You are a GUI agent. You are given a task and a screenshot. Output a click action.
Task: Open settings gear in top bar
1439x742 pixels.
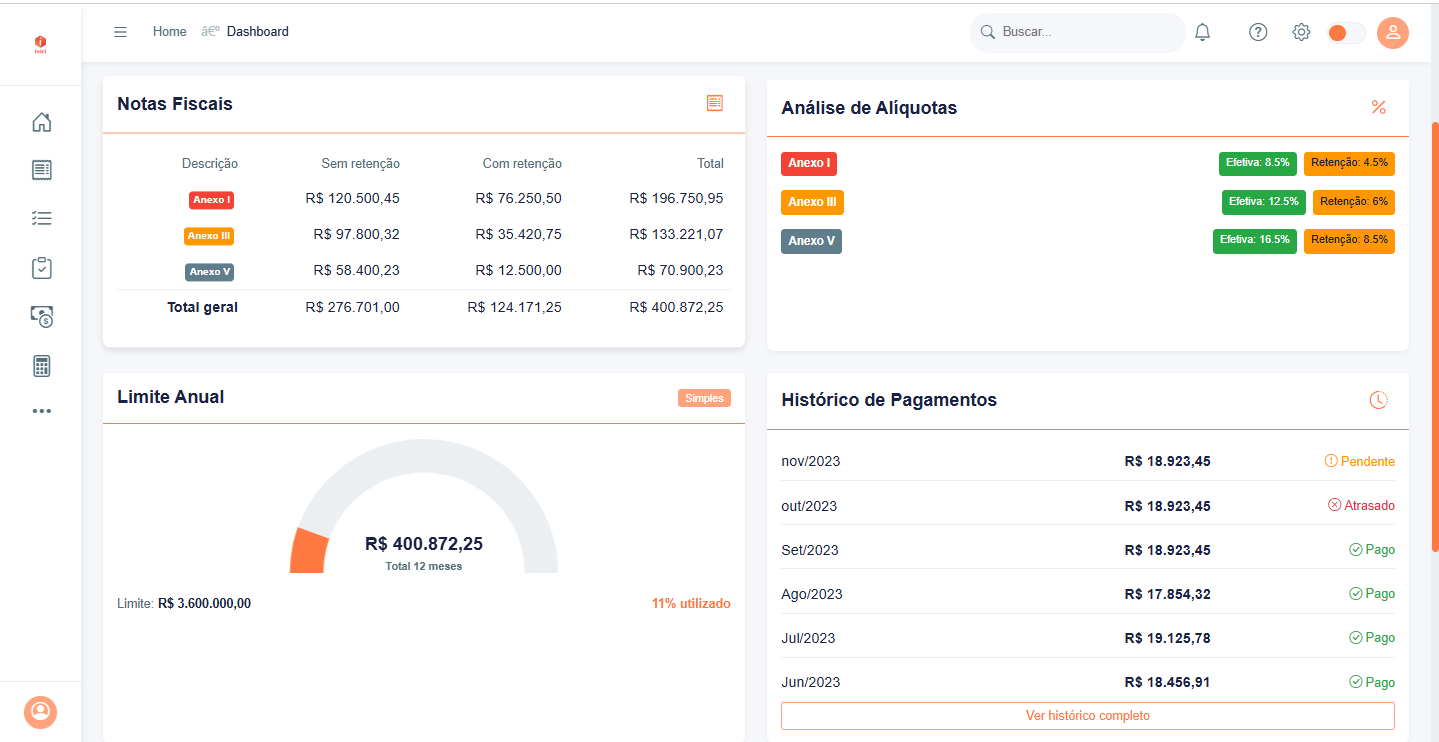1301,32
